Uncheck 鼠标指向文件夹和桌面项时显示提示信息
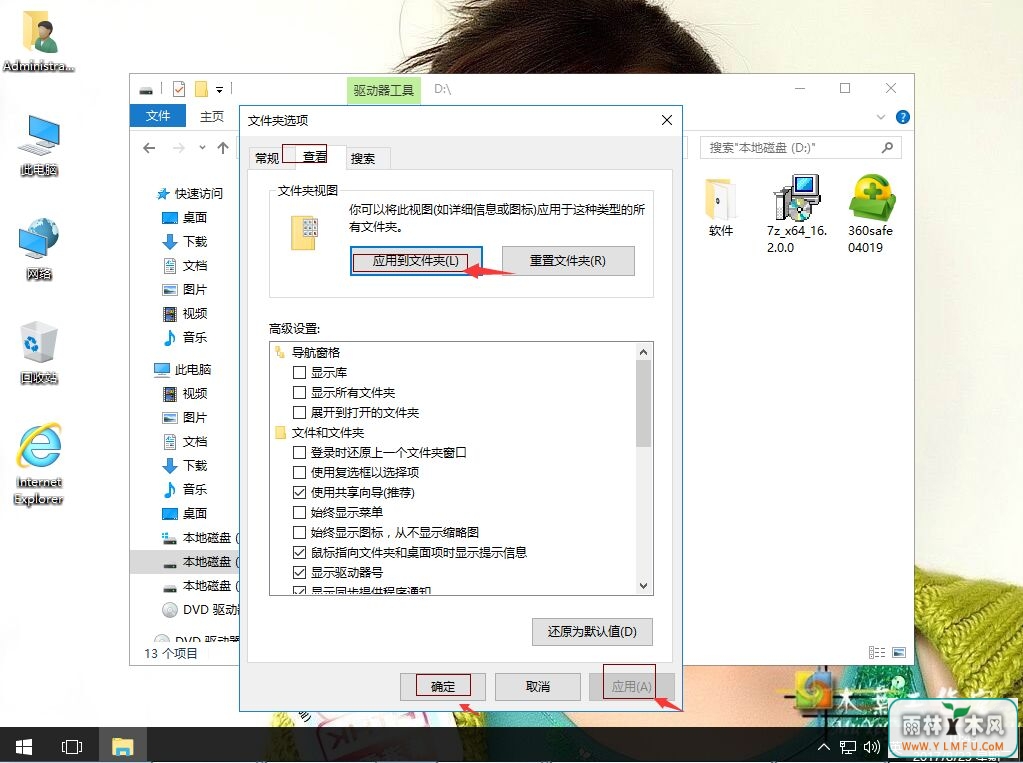The height and width of the screenshot is (763, 1023). point(299,553)
